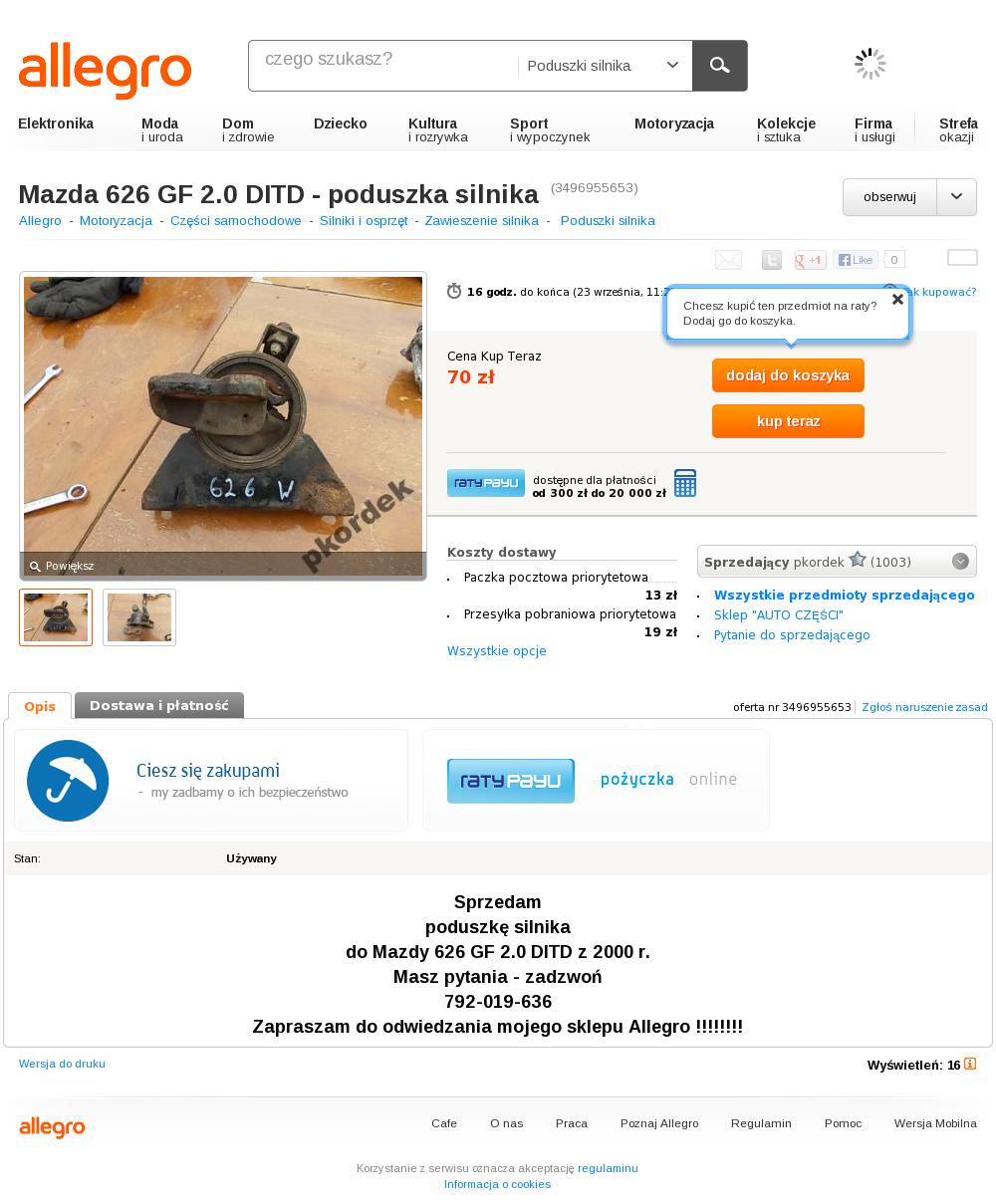Click the Allegro logo in the header

point(105,69)
